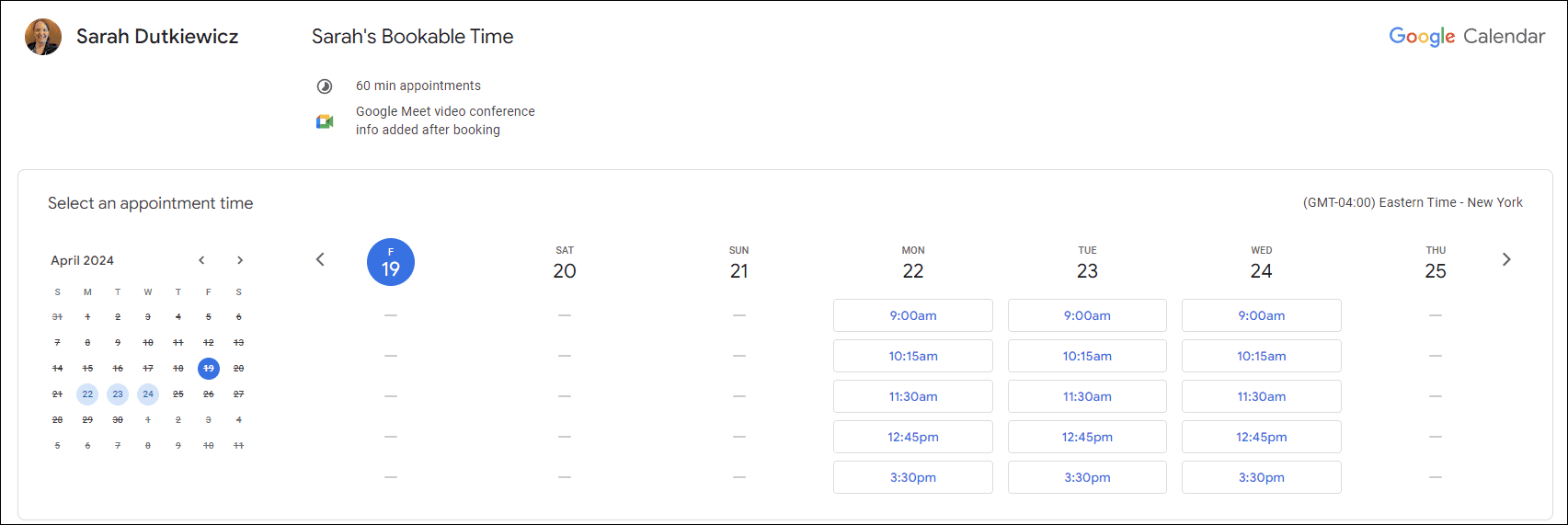Image resolution: width=1568 pixels, height=525 pixels.
Task: Book Tuesday 23 at 10:15am
Action: 1087,356
